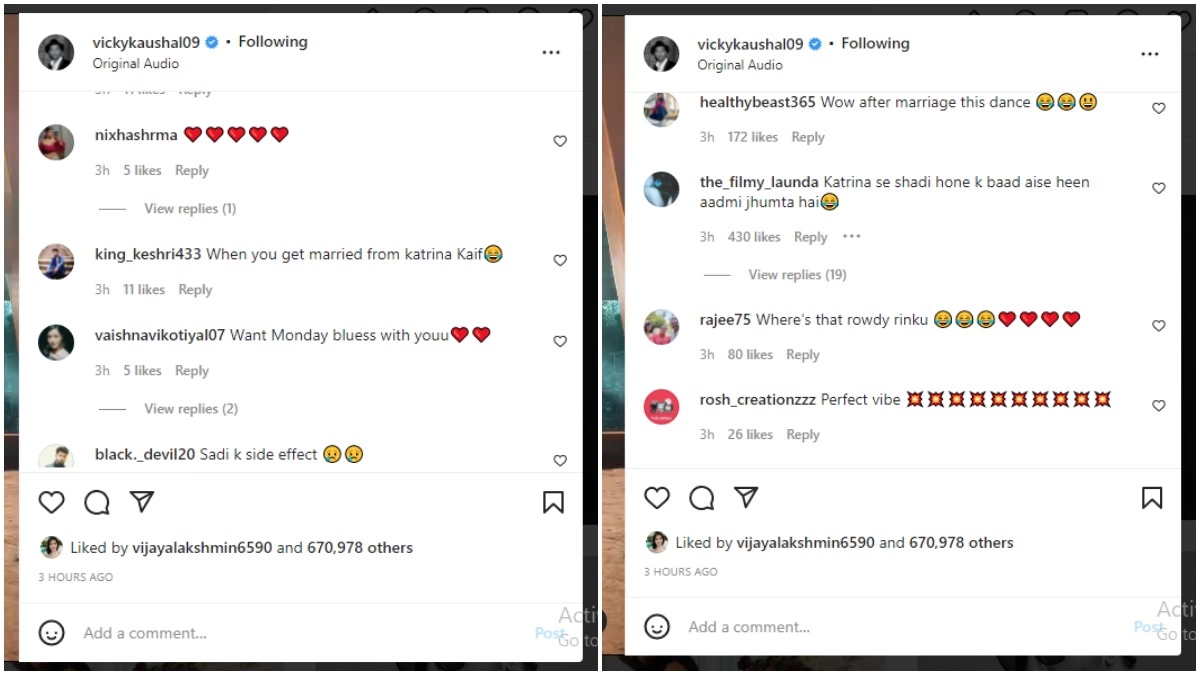Like the post in the left panel
The width and height of the screenshot is (1200, 675).
point(51,502)
